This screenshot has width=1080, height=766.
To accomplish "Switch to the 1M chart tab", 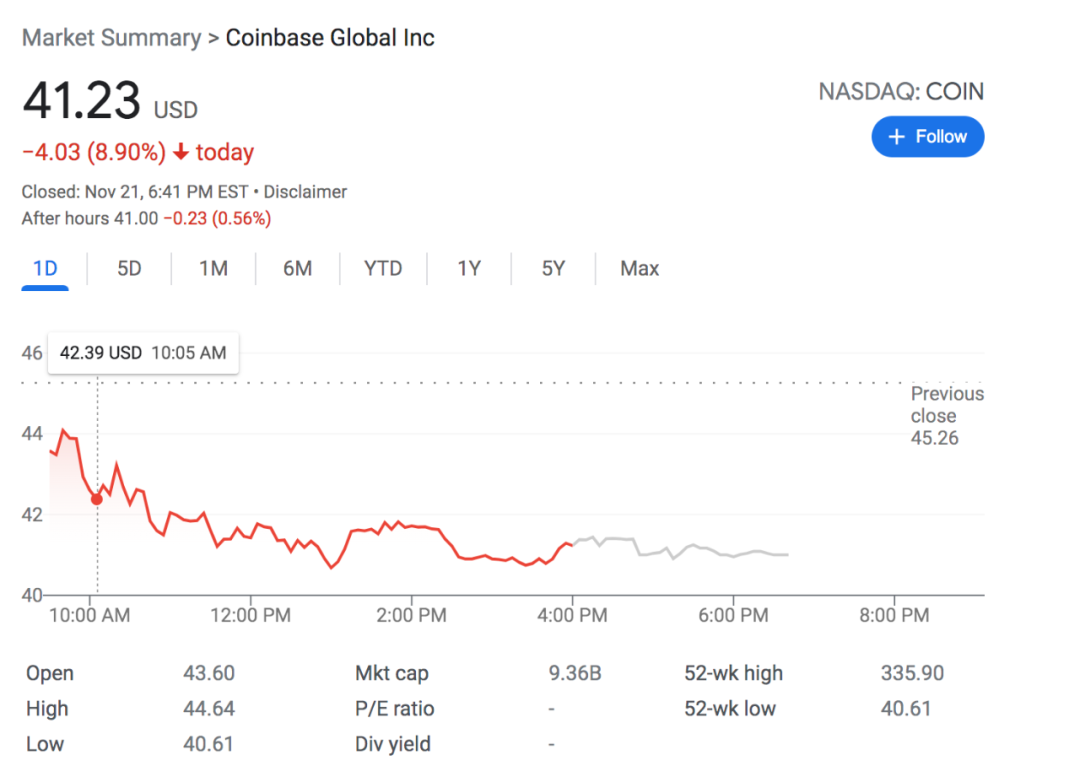I will click(213, 268).
